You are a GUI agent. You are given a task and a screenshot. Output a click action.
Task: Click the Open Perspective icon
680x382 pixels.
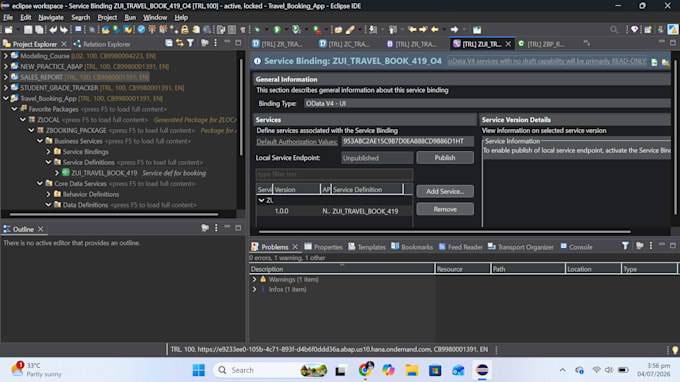(648, 29)
